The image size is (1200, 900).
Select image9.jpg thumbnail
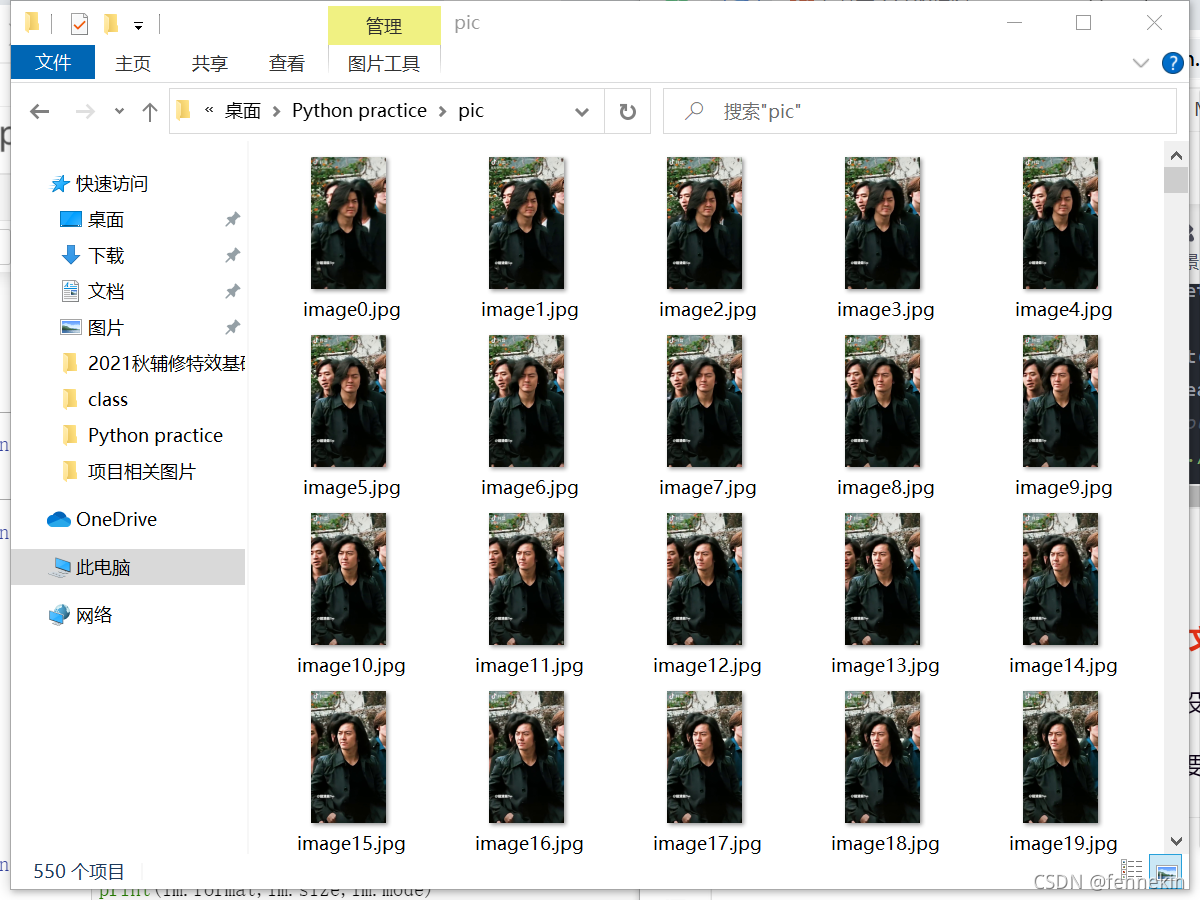[x=1061, y=401]
